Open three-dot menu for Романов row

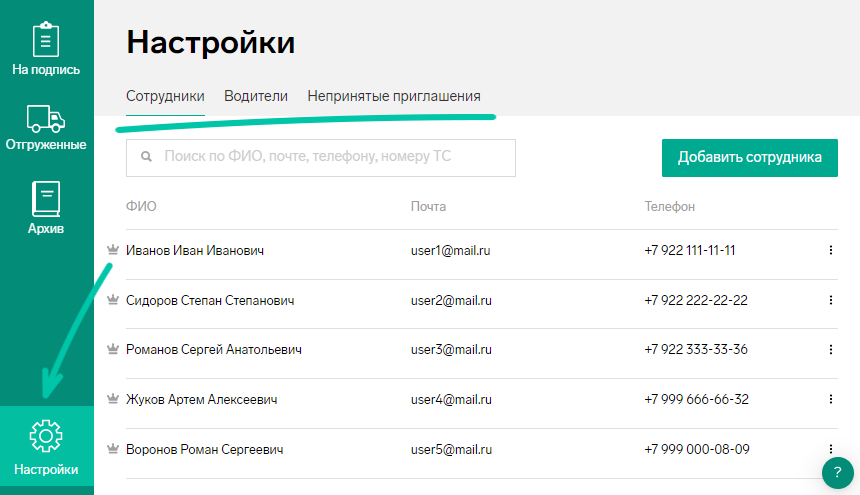831,349
